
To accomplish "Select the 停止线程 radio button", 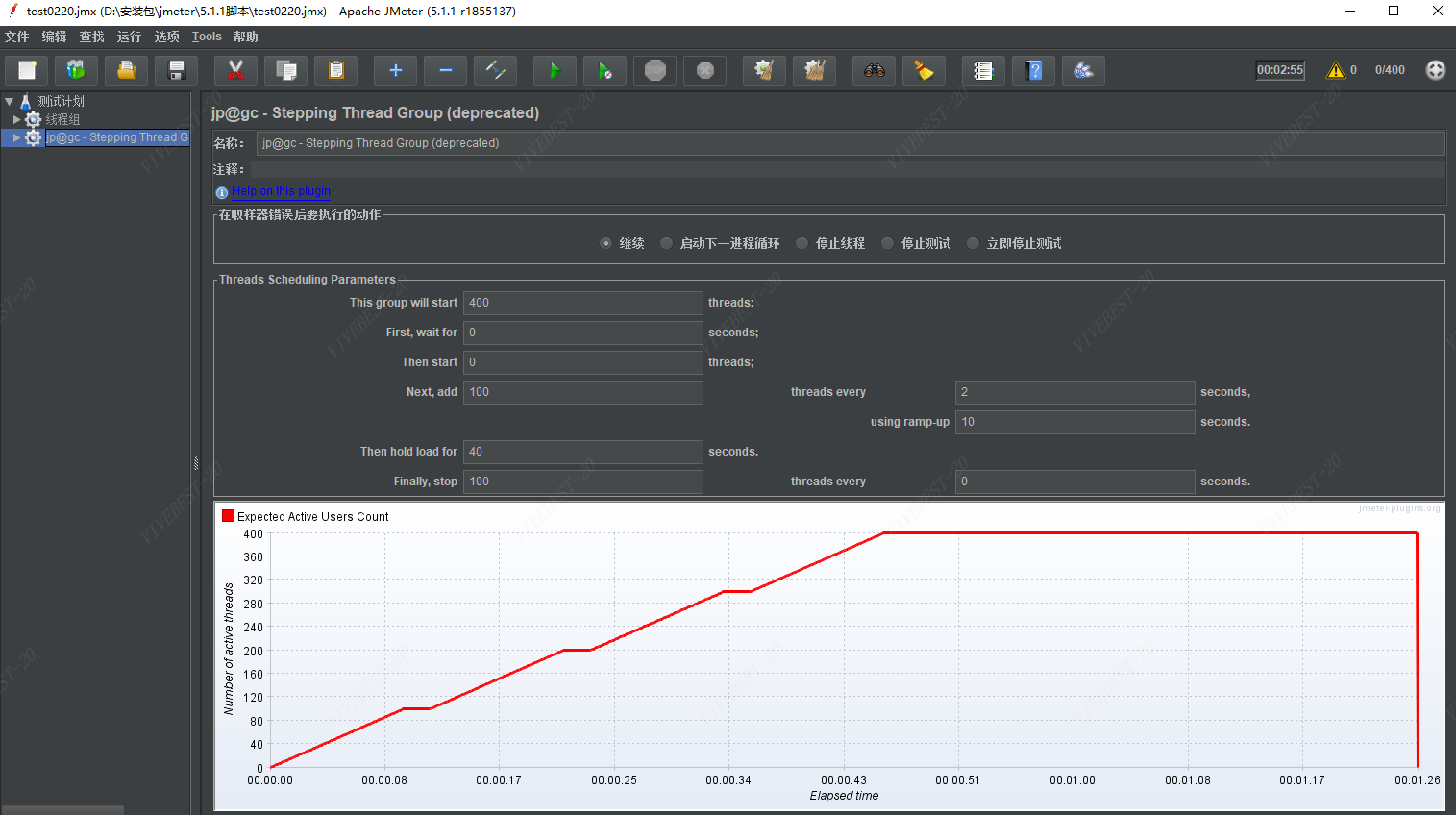I will coord(802,243).
